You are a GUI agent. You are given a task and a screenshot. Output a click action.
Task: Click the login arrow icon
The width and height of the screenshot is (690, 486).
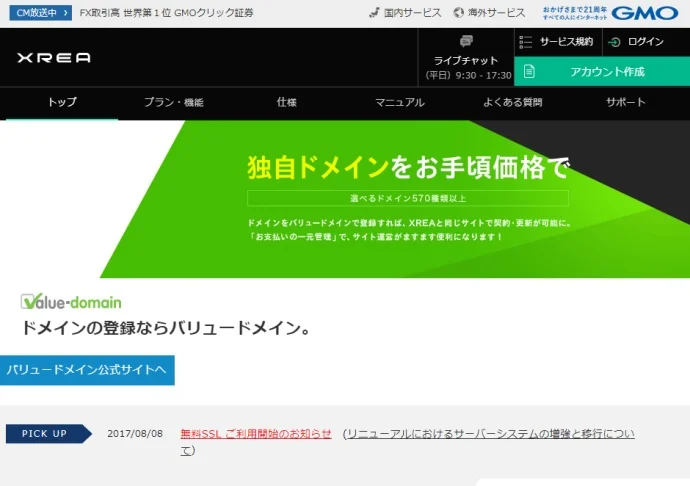coord(614,42)
